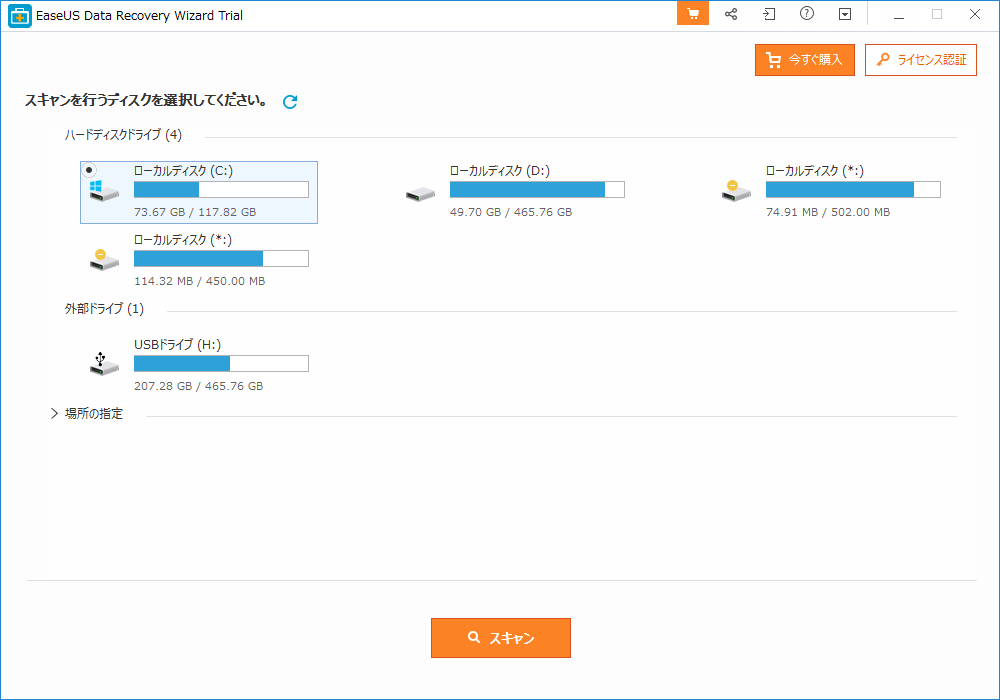Click the import scan session icon

pos(769,14)
